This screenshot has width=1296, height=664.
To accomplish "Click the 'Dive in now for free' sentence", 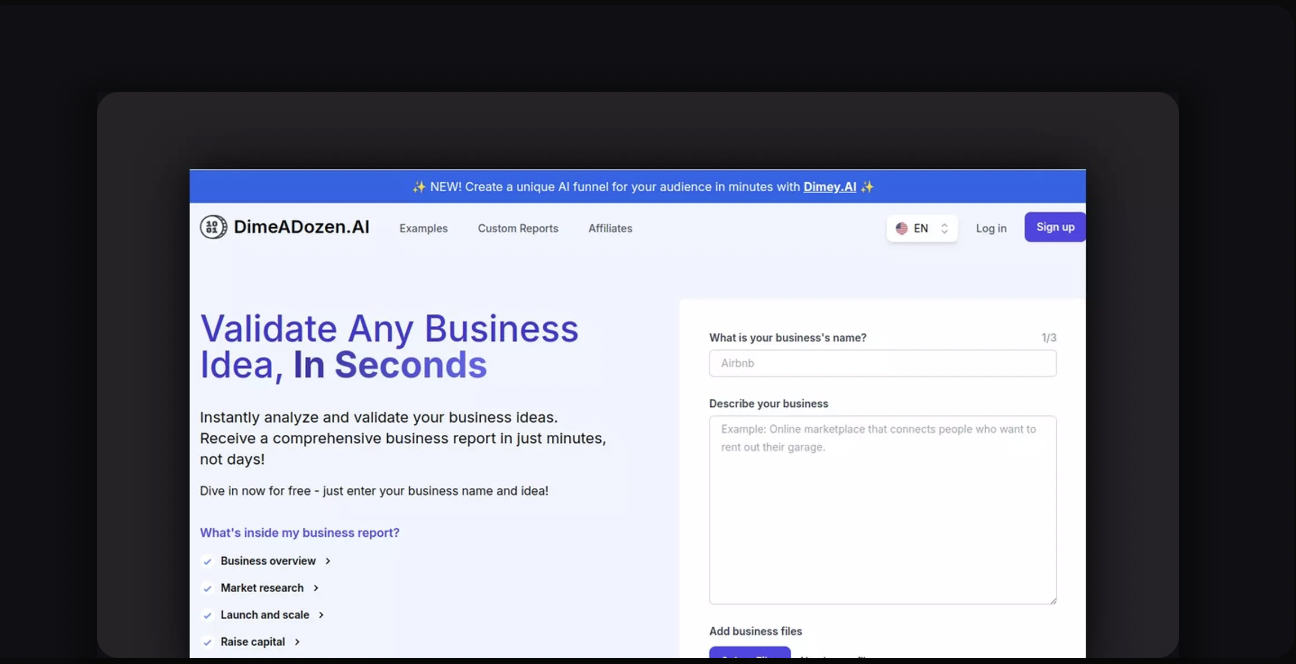I will (x=374, y=491).
